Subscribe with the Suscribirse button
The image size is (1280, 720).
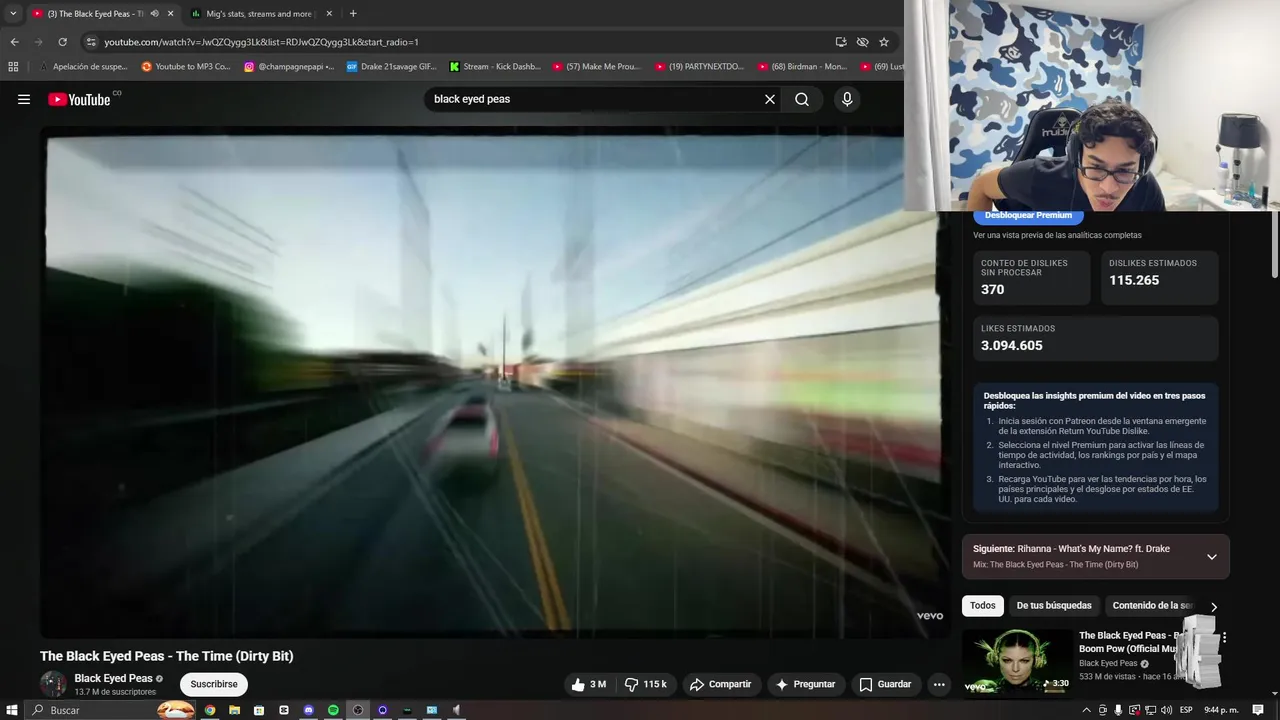point(214,684)
